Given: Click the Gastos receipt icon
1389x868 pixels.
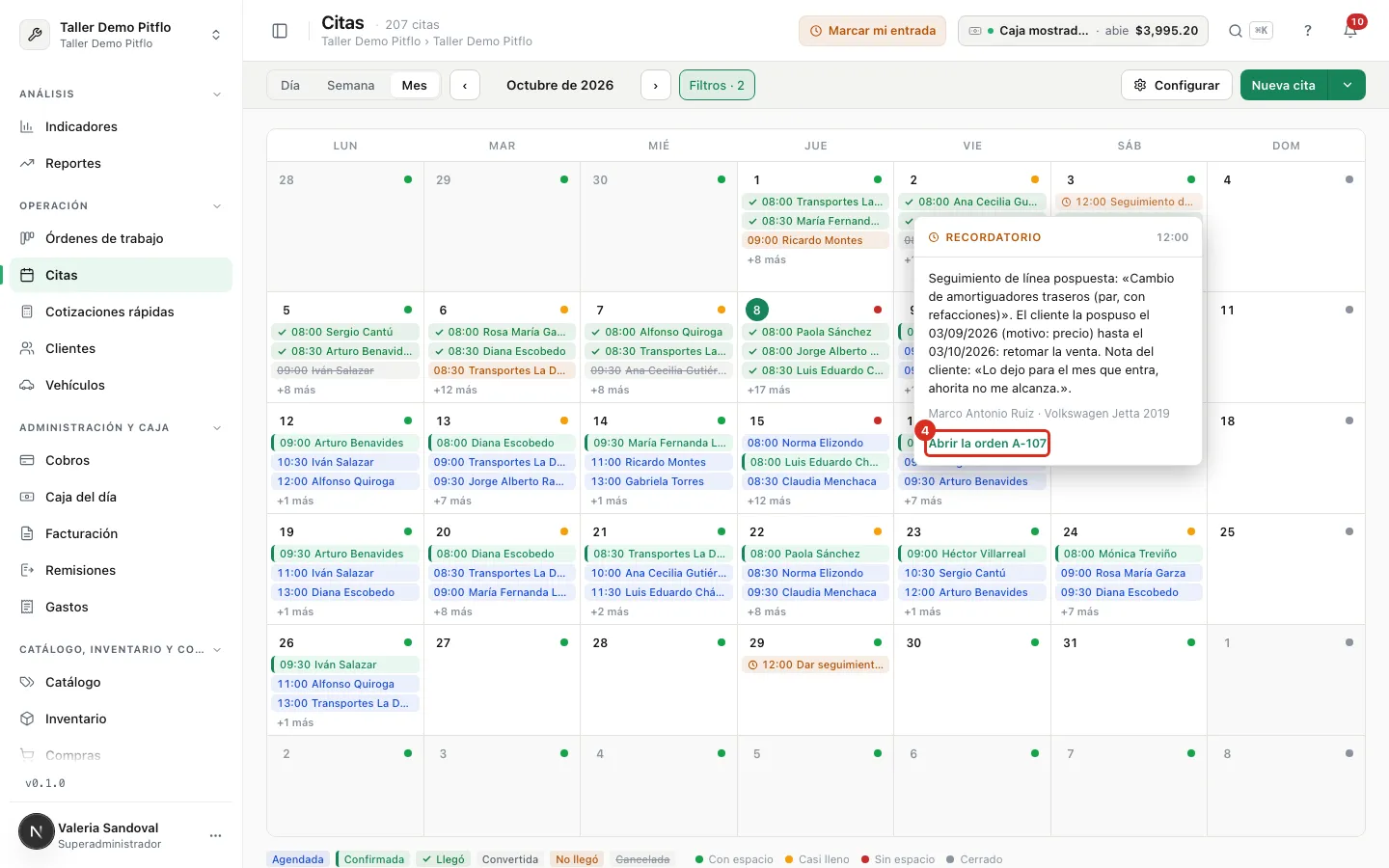Looking at the screenshot, I should [27, 607].
